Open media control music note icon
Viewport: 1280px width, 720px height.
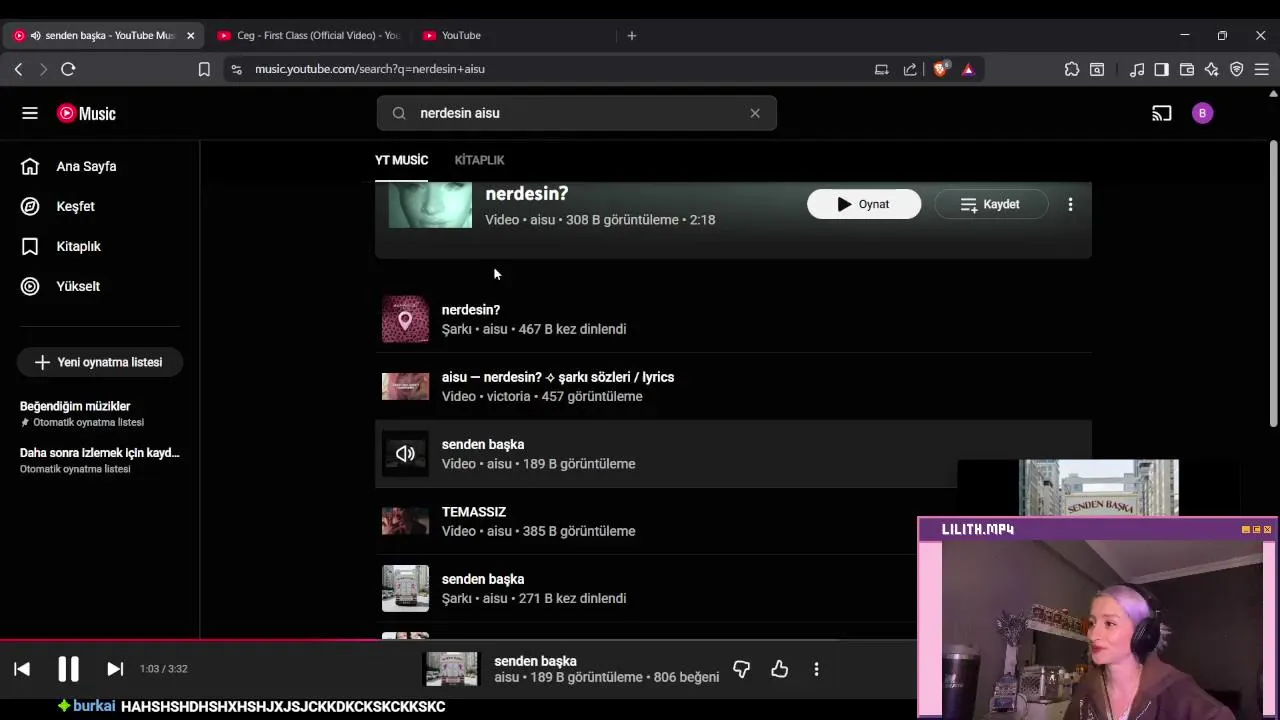(1137, 69)
